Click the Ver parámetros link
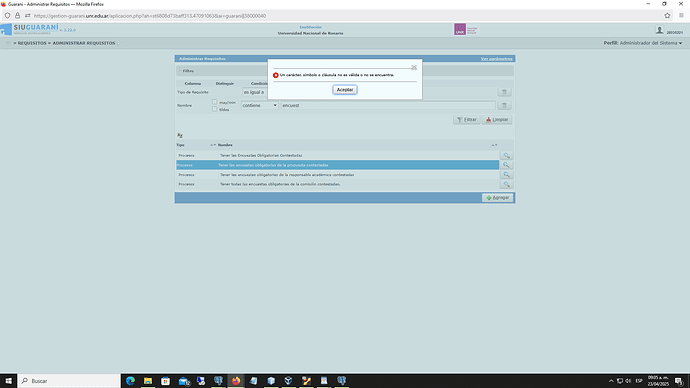The width and height of the screenshot is (690, 388). [x=496, y=59]
